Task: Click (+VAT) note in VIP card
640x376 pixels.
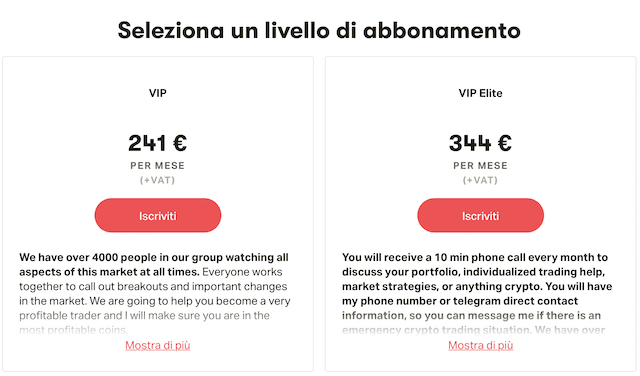Action: point(158,180)
